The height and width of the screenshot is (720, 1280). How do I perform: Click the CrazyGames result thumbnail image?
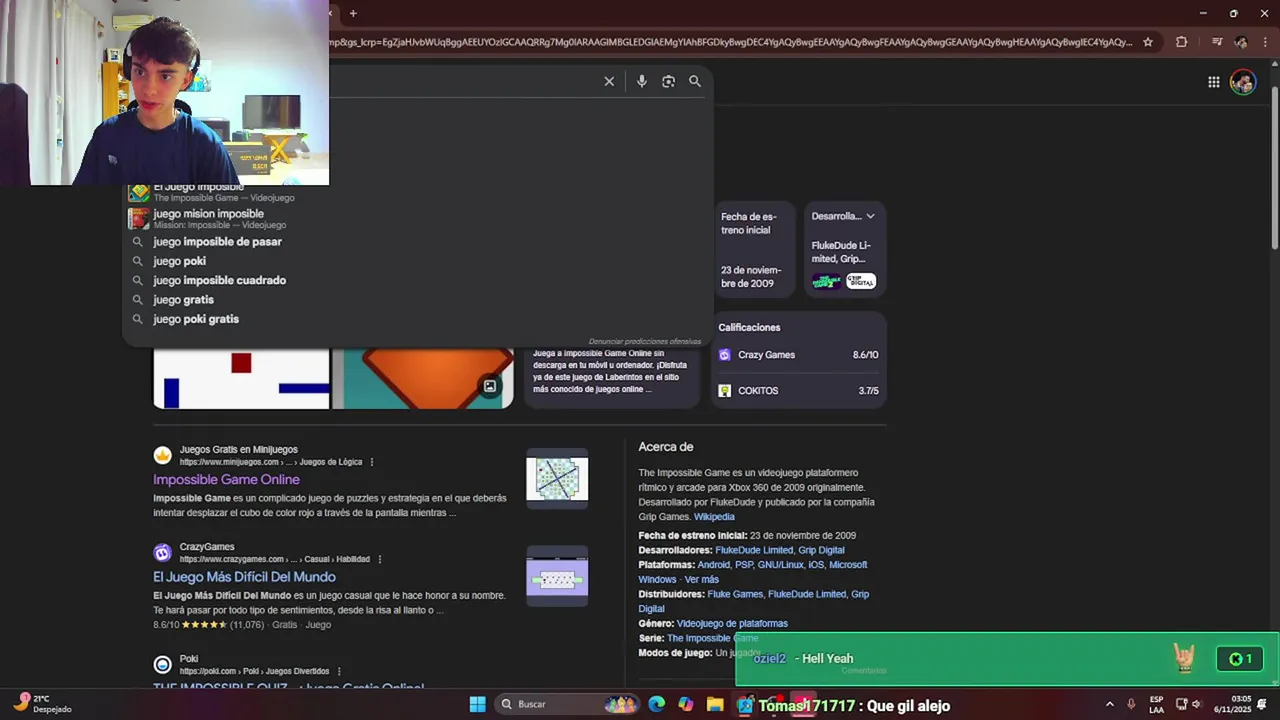(557, 577)
